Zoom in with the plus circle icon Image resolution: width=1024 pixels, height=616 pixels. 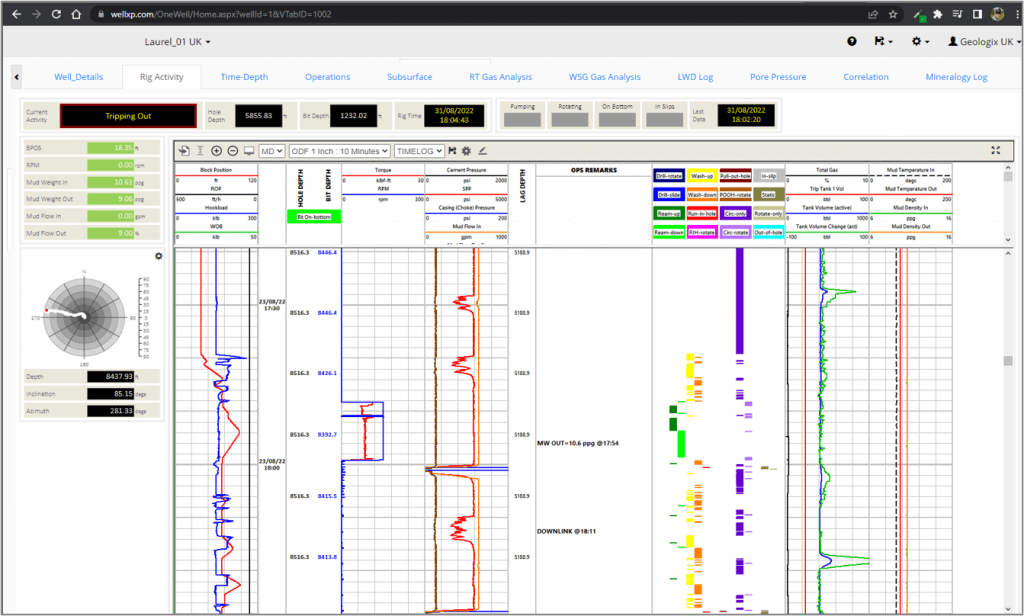[x=216, y=151]
